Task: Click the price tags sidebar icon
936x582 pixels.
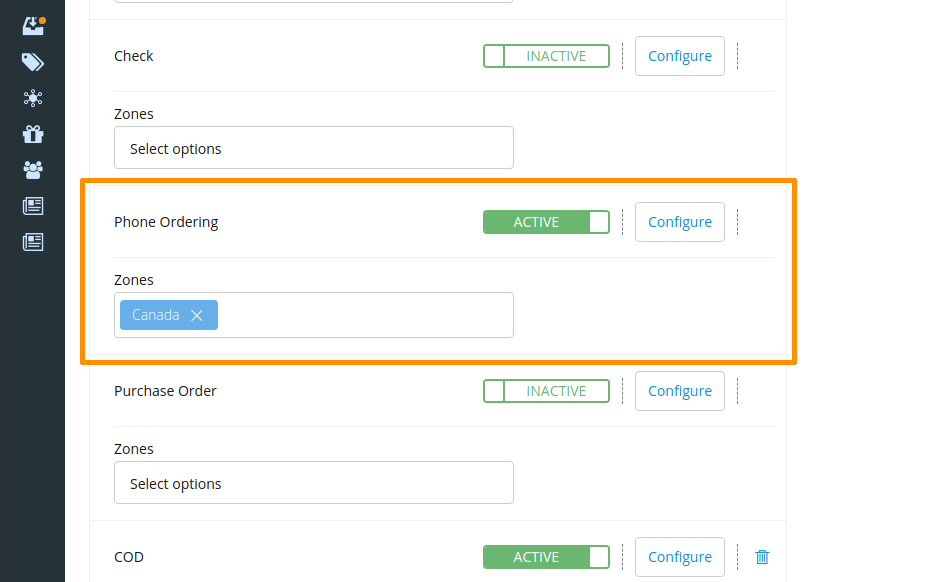Action: point(33,62)
